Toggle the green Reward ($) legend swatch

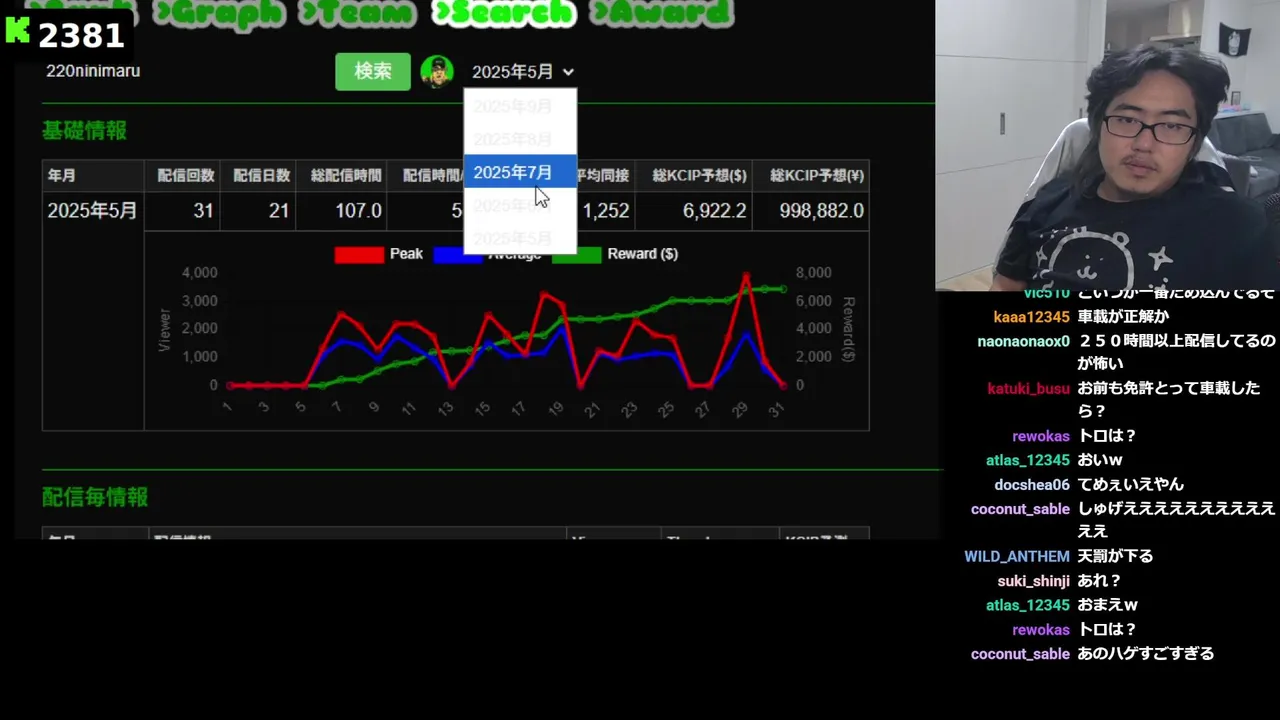coord(577,254)
